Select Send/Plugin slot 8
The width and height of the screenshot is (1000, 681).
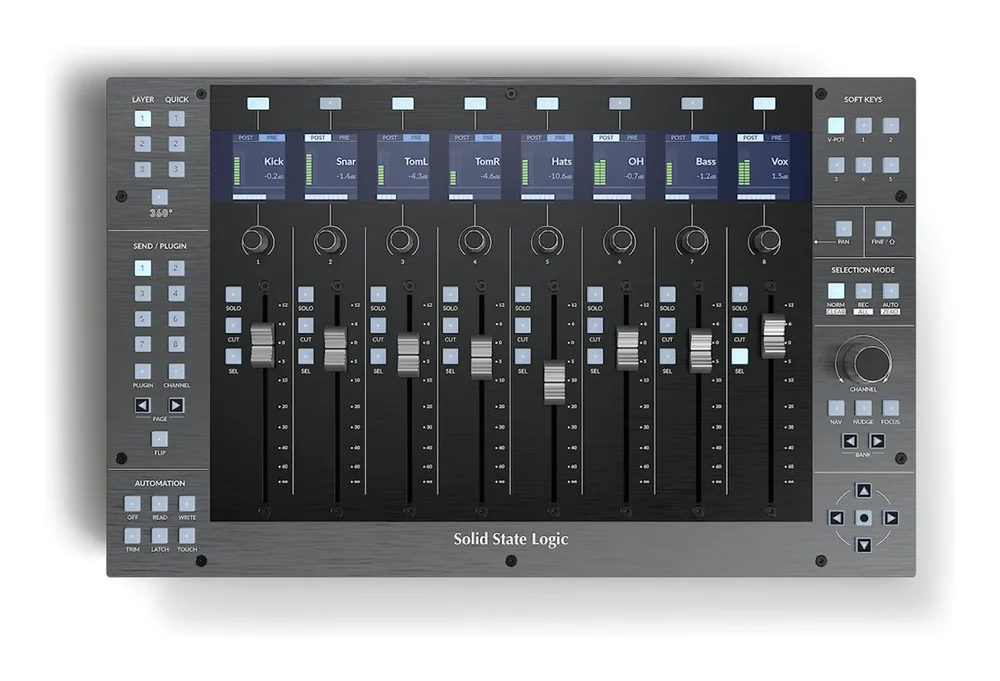click(x=176, y=344)
